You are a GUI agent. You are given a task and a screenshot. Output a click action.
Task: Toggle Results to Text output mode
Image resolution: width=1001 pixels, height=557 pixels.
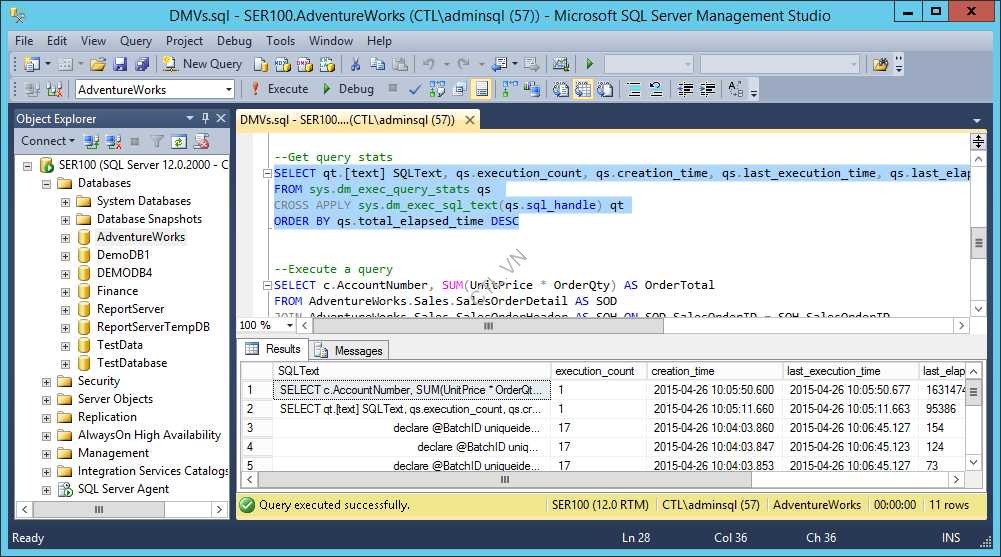pyautogui.click(x=560, y=89)
